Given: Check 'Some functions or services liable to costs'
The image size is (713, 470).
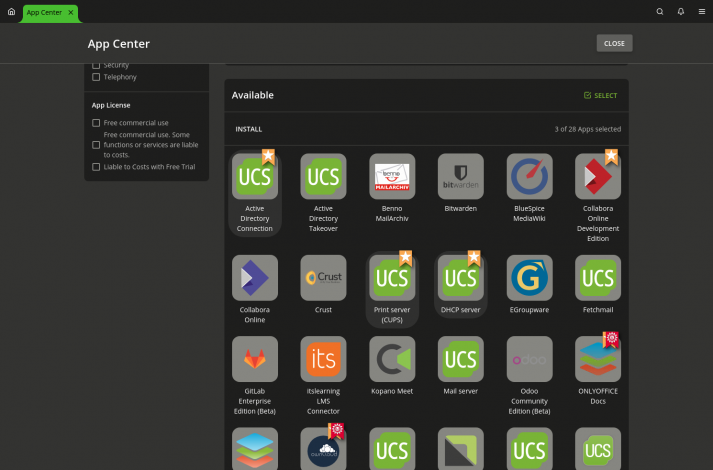Looking at the screenshot, I should 96,145.
